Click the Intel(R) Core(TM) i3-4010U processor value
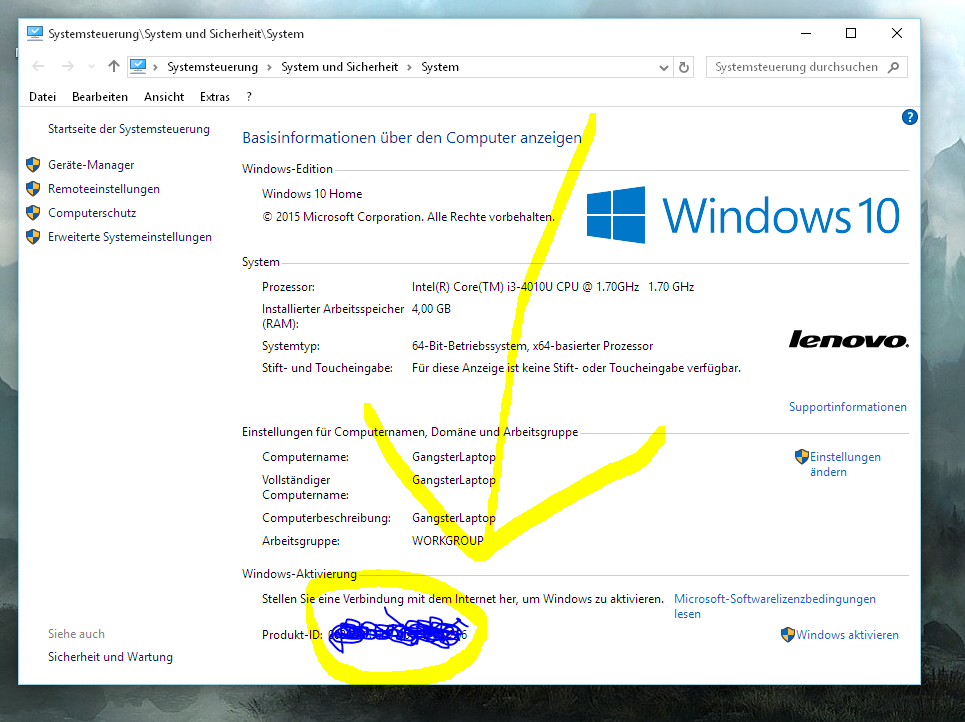The image size is (965, 722). pos(553,287)
